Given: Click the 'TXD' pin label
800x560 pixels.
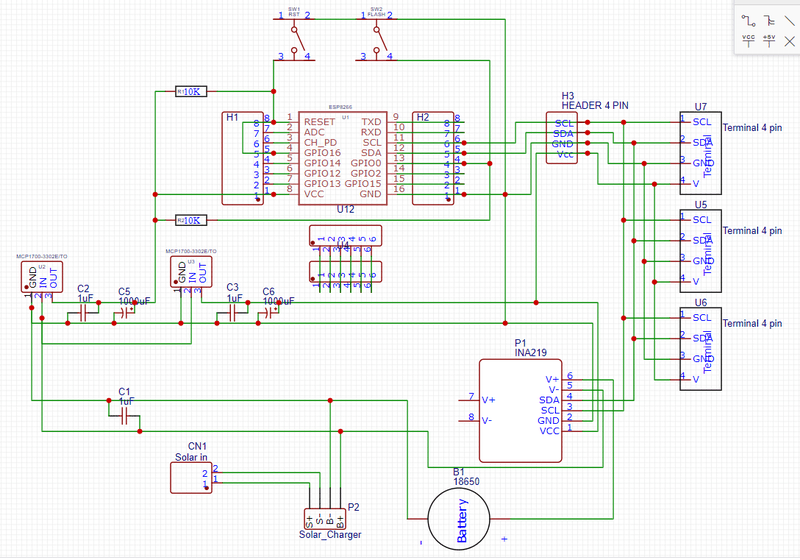Looking at the screenshot, I should tap(371, 122).
